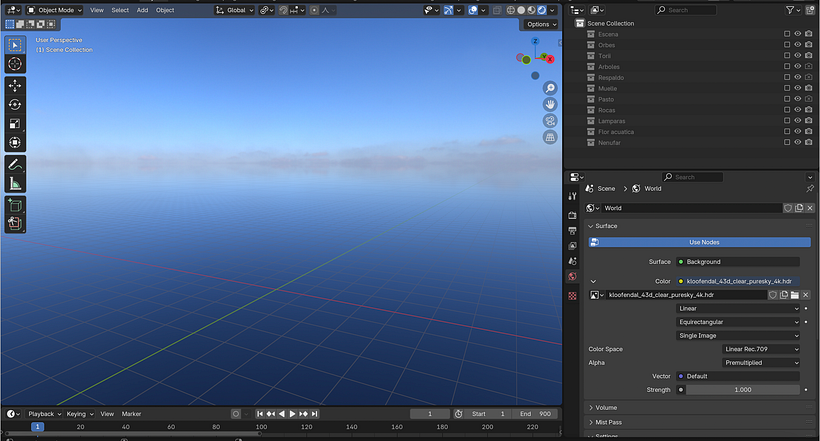Unlink the kloofendal image datablock
Viewport: 820px width, 441px height.
coord(805,295)
